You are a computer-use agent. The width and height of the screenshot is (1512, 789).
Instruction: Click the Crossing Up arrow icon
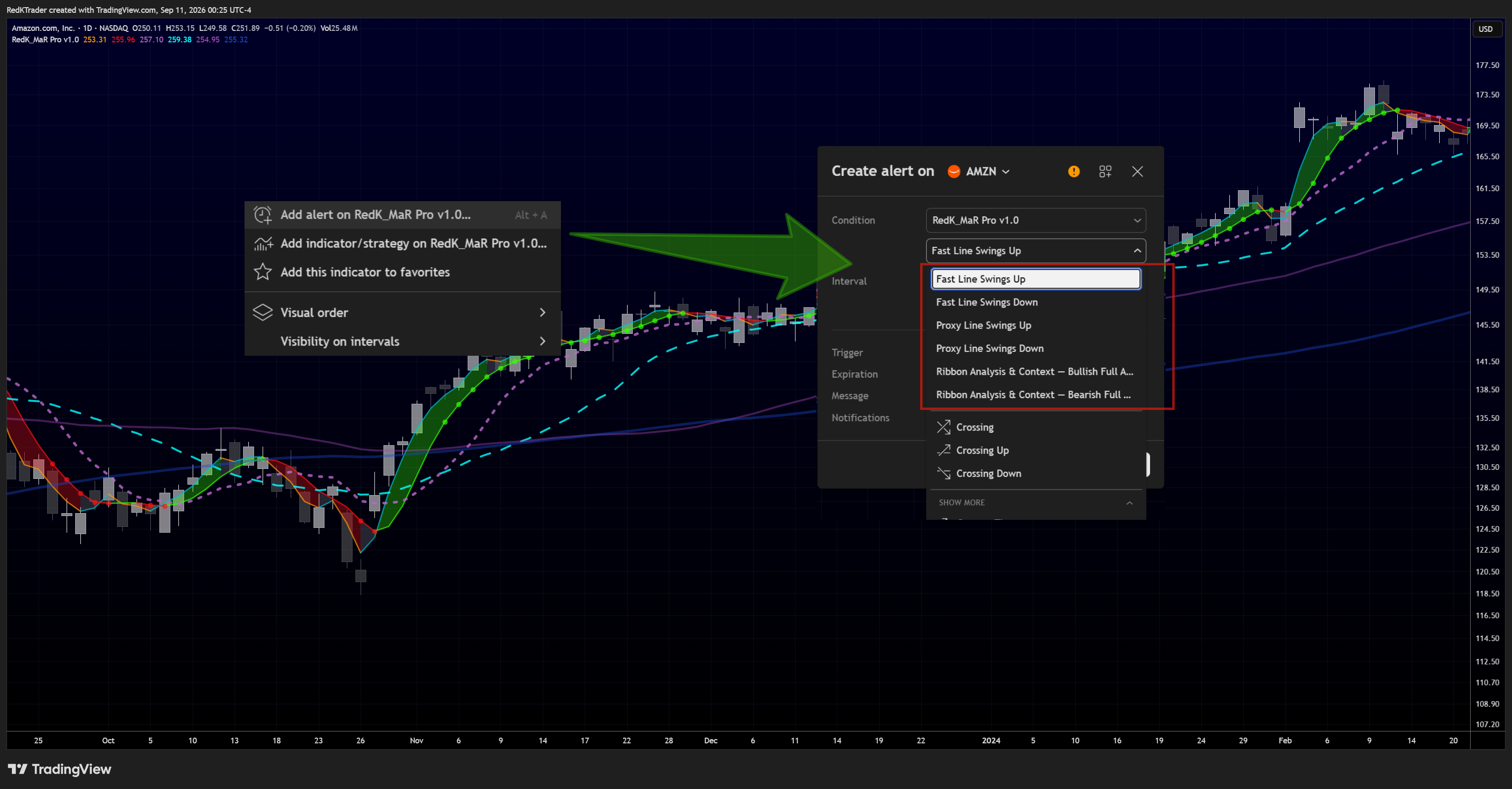[943, 450]
